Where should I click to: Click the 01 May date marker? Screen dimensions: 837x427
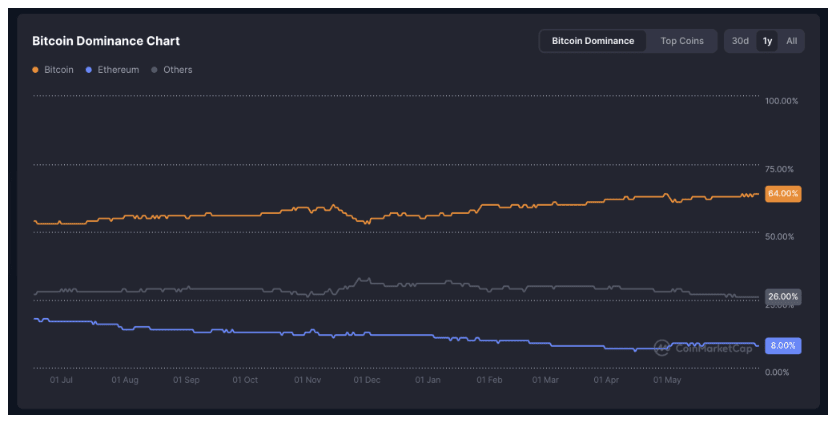(x=667, y=380)
